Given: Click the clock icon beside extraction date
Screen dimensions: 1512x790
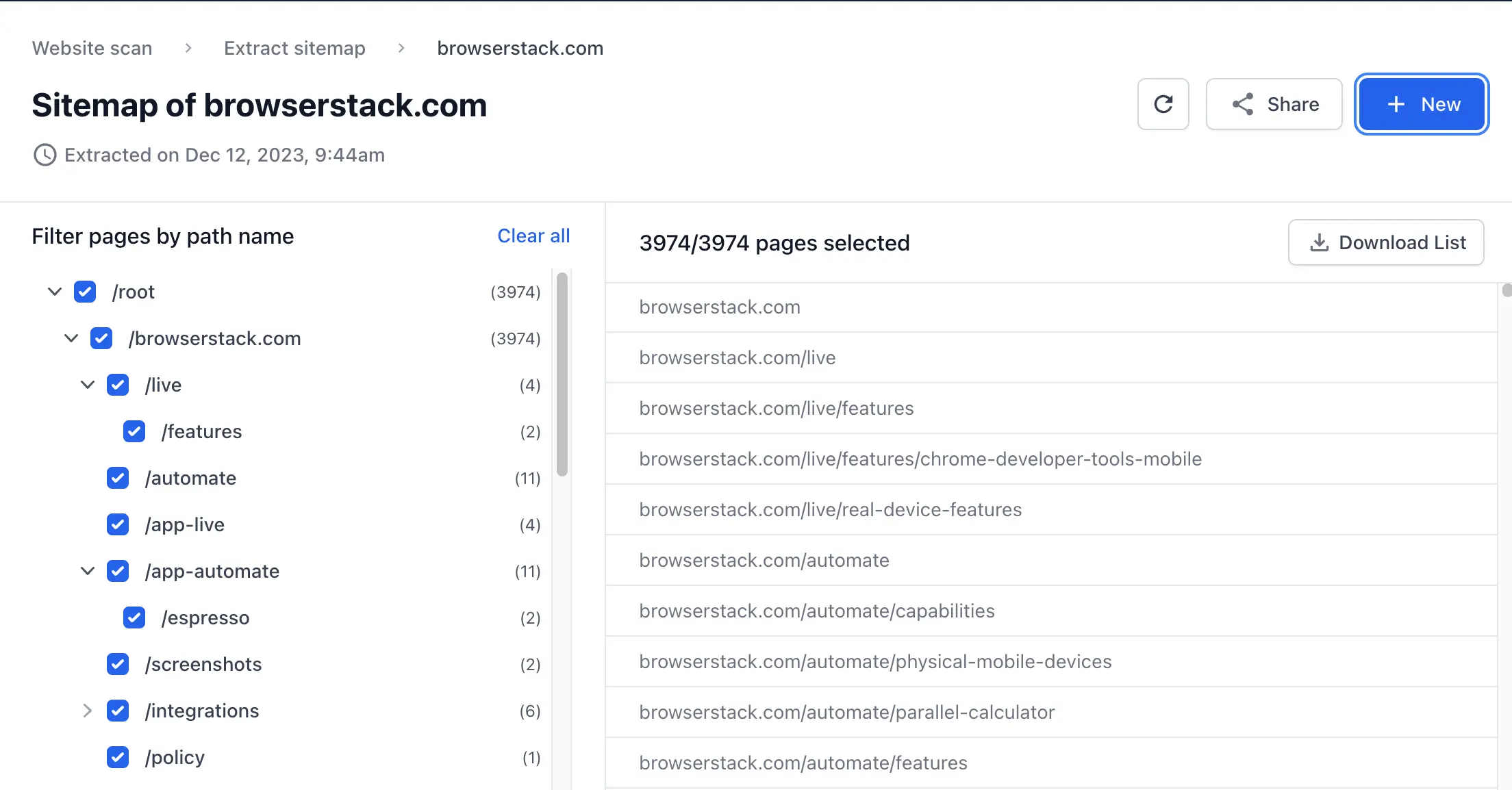Looking at the screenshot, I should pyautogui.click(x=45, y=155).
